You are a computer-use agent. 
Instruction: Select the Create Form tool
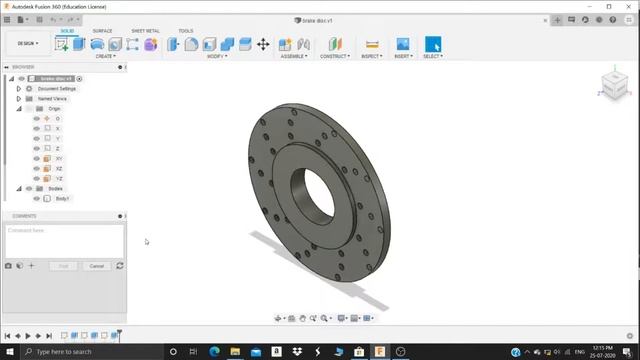click(x=151, y=44)
